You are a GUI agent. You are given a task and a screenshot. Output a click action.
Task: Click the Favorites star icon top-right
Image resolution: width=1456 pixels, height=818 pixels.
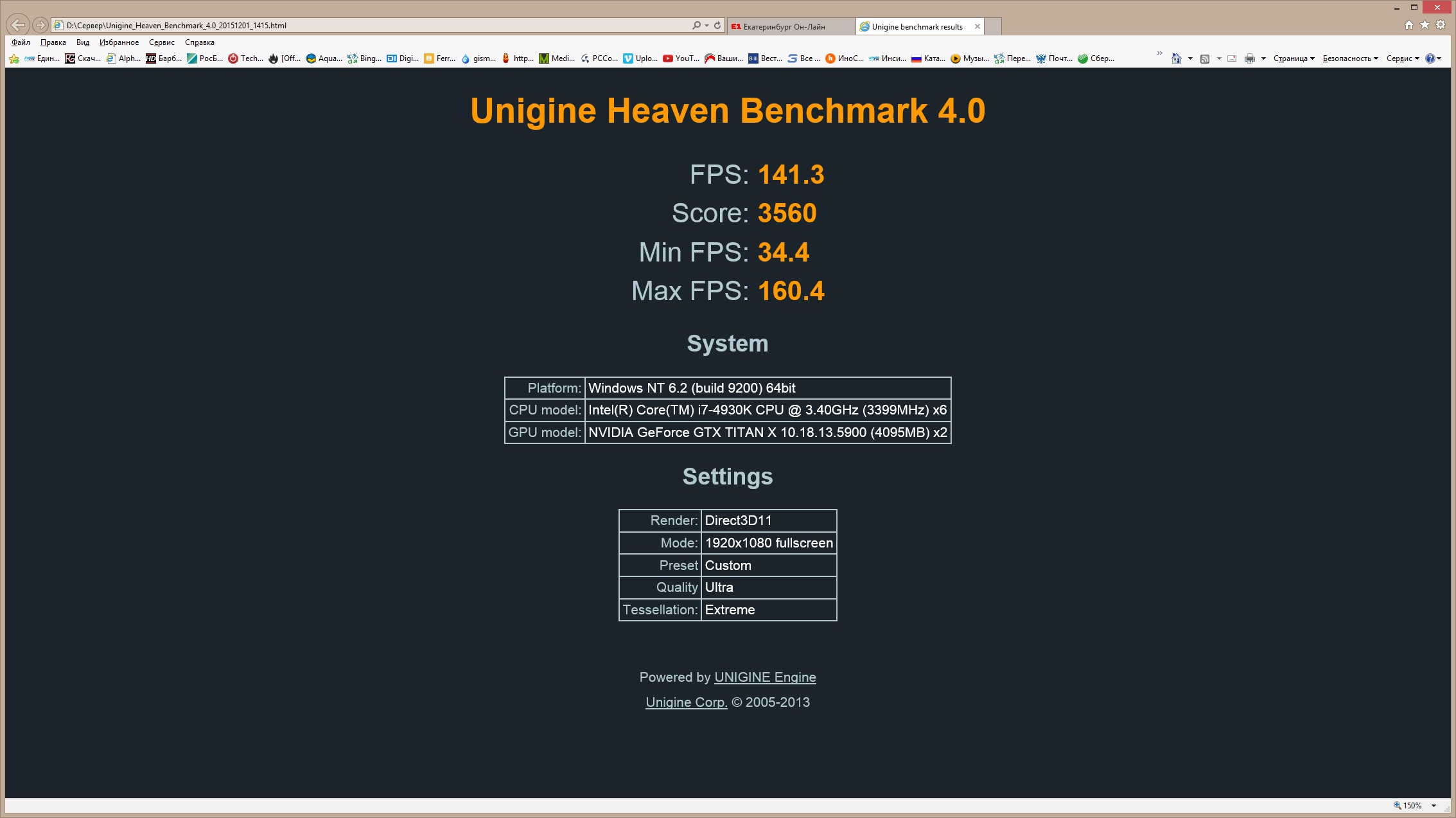[x=1425, y=25]
